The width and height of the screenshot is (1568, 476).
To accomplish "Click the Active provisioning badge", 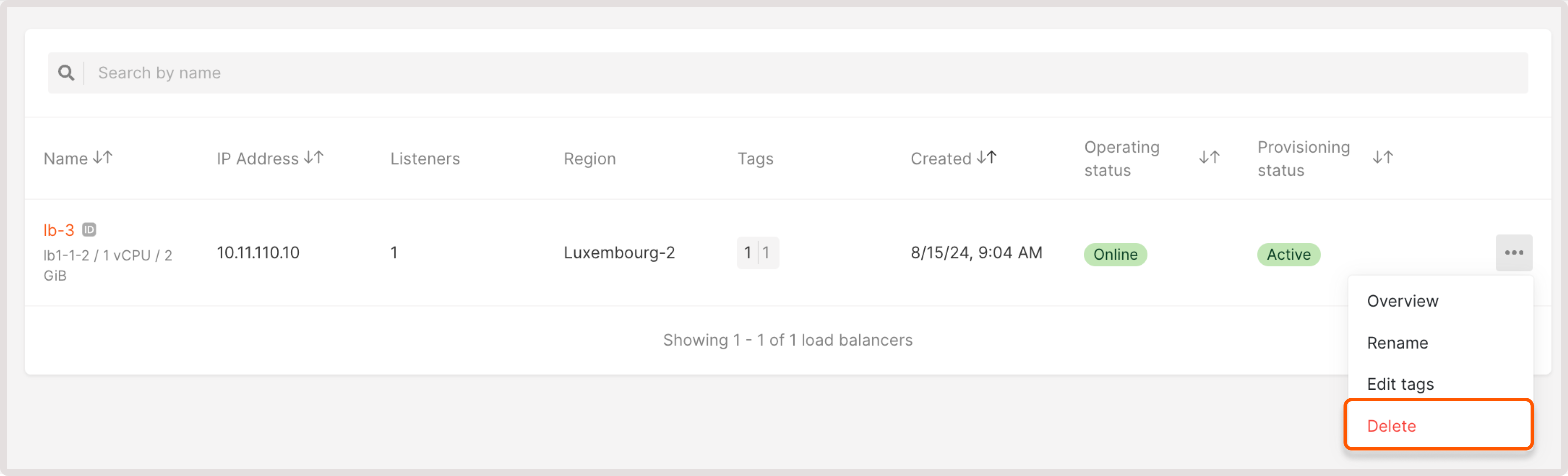I will (1288, 255).
